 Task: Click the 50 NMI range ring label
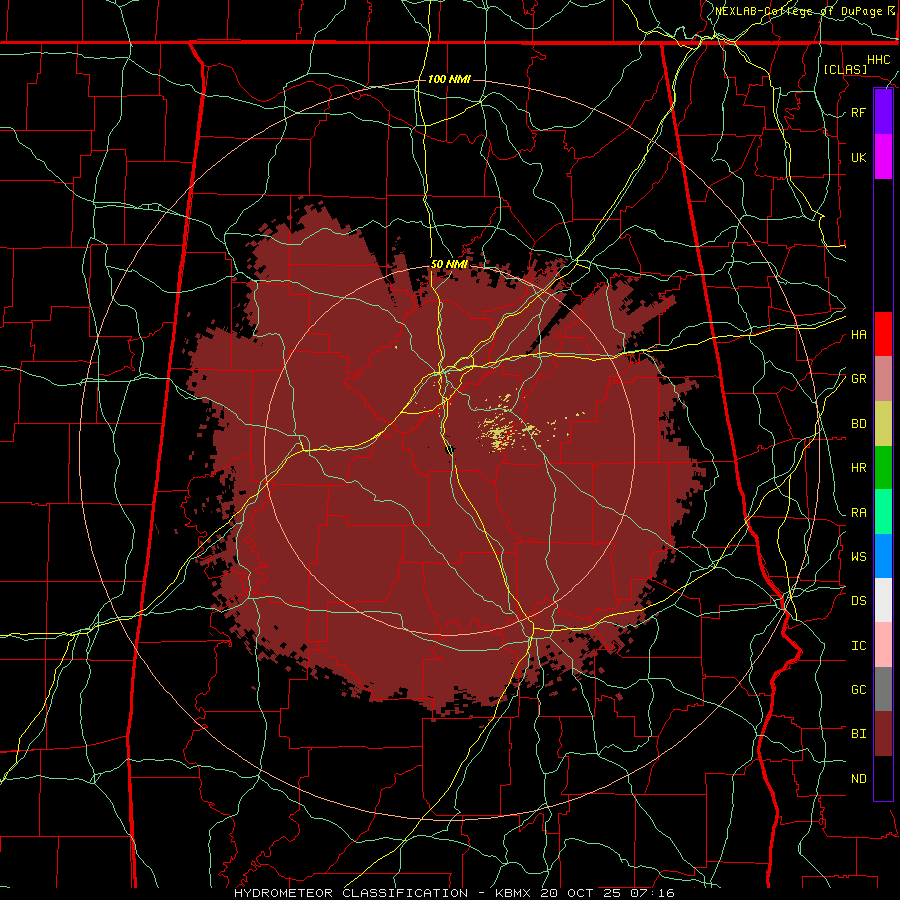click(x=449, y=264)
